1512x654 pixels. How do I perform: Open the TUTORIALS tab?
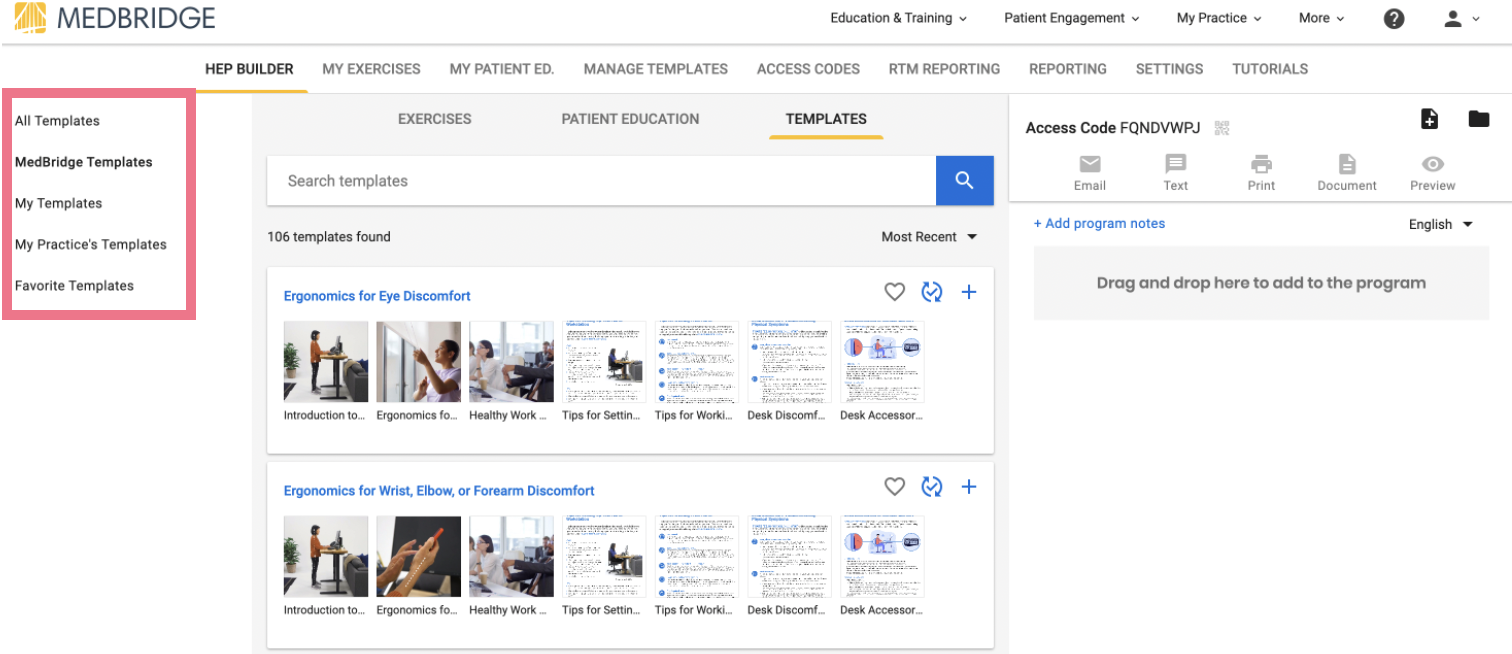point(1270,69)
